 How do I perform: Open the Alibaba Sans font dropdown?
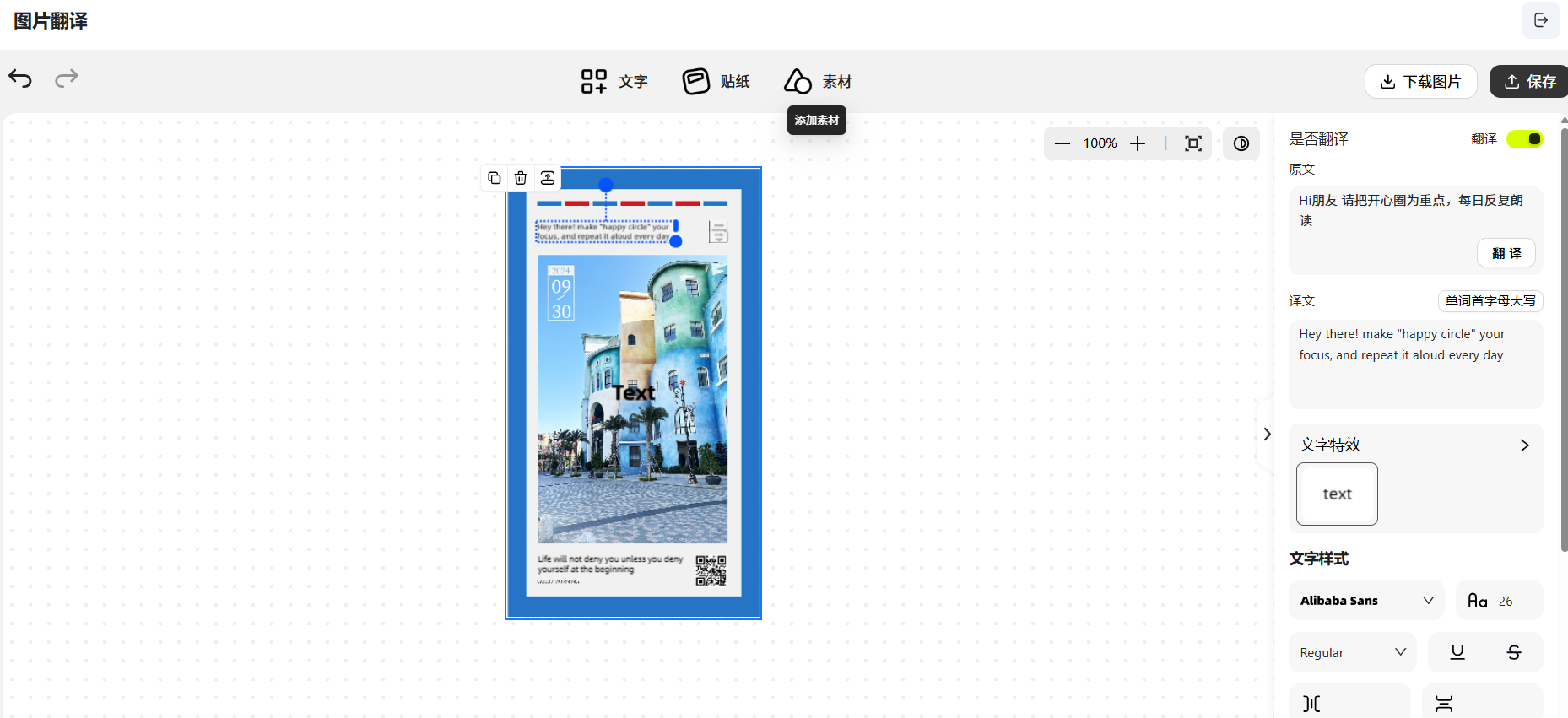(x=1365, y=600)
